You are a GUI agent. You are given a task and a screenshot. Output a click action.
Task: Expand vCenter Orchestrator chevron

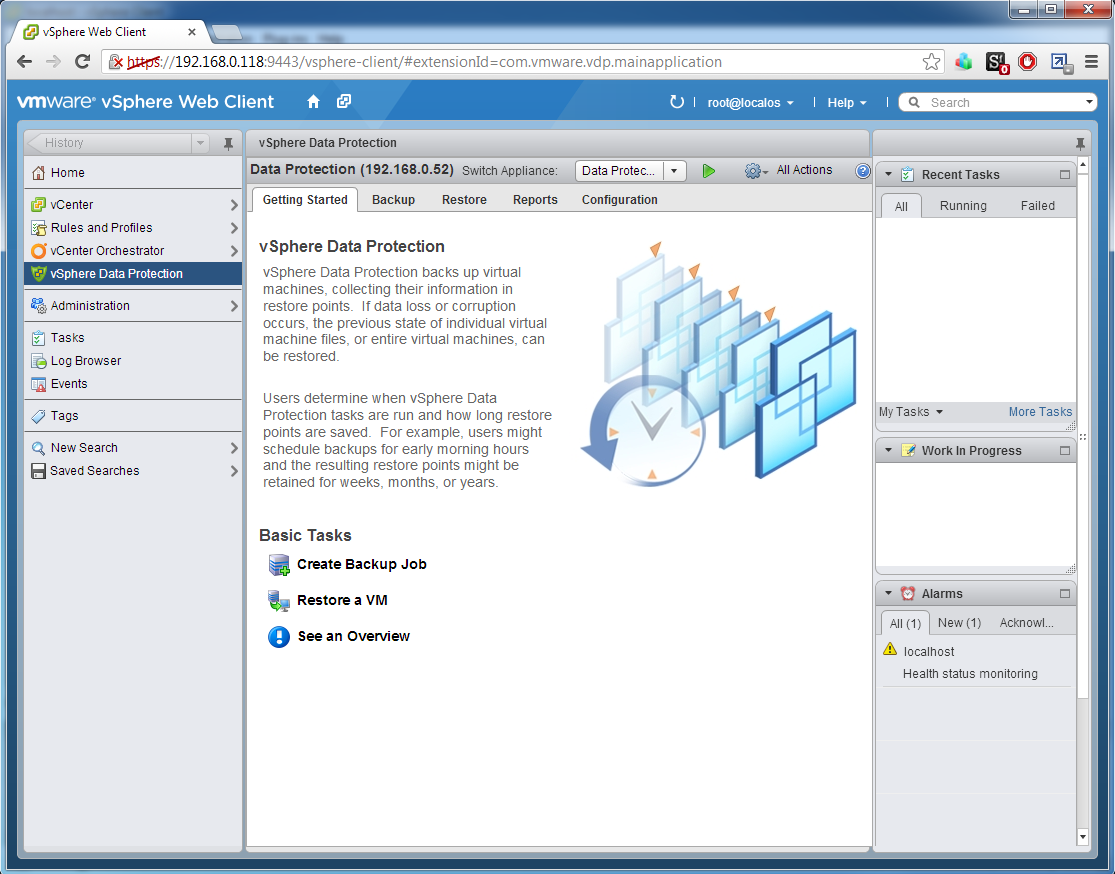point(234,250)
